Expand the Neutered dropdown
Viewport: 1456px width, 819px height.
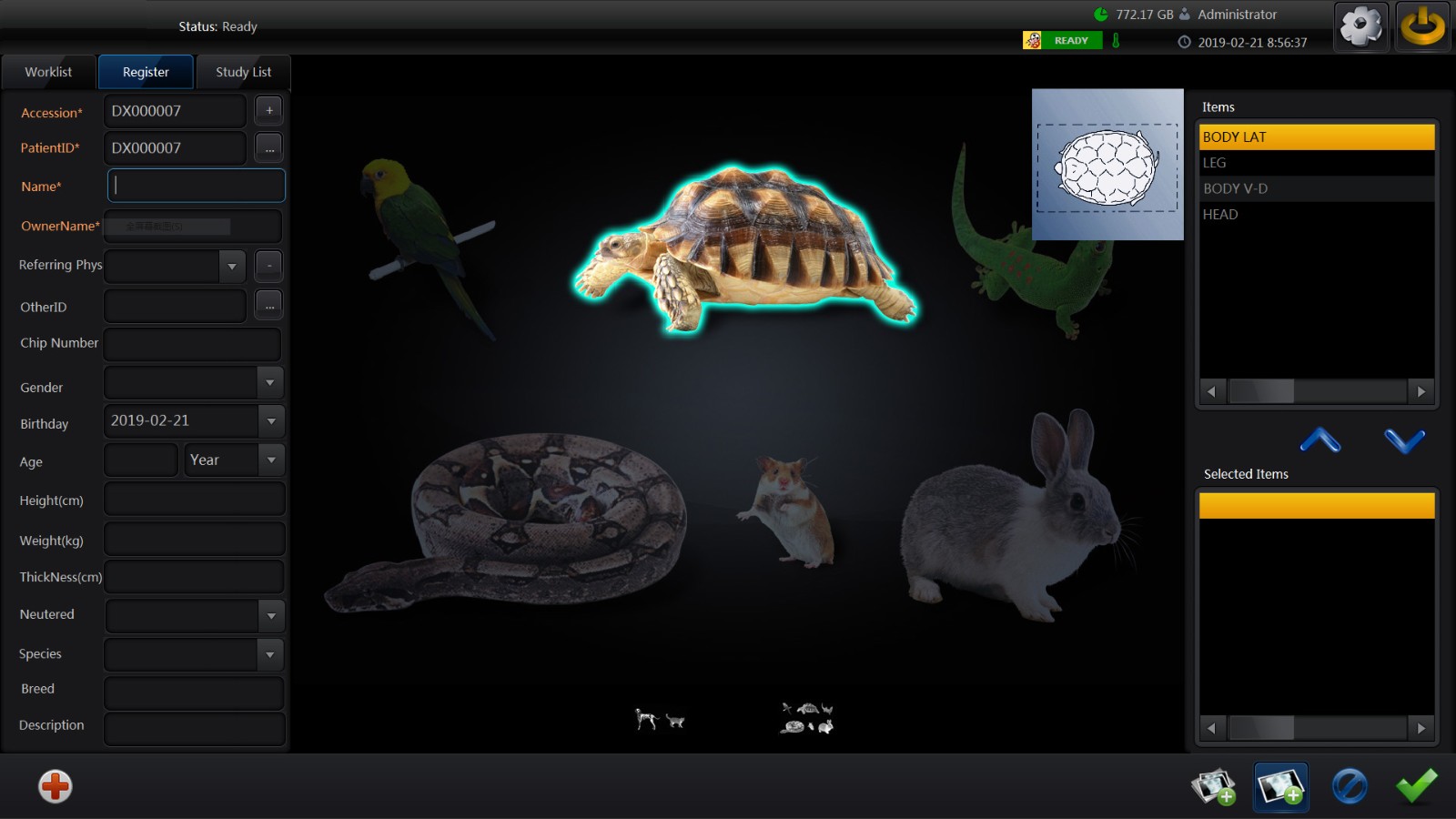pos(270,616)
